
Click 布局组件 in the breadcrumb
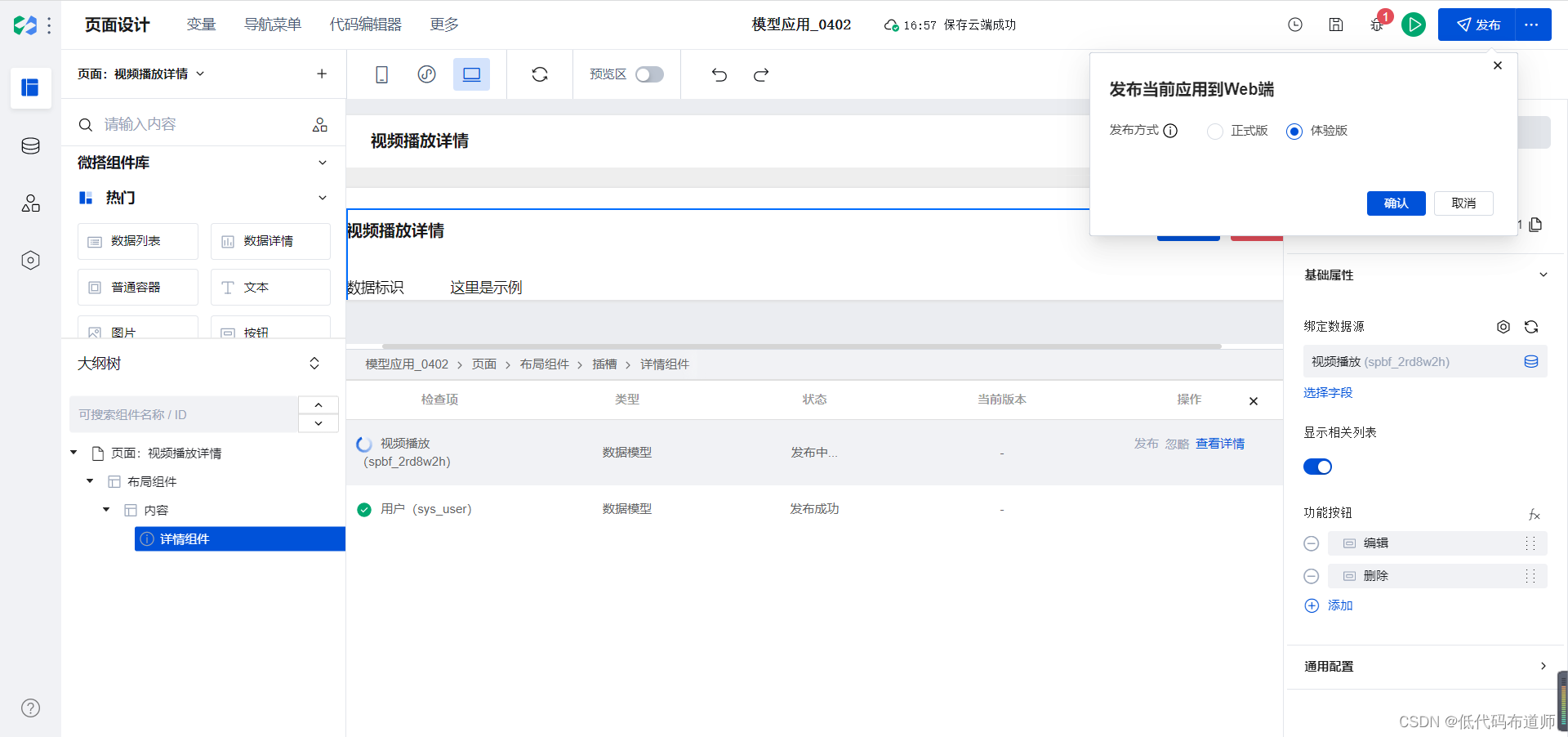coord(544,364)
